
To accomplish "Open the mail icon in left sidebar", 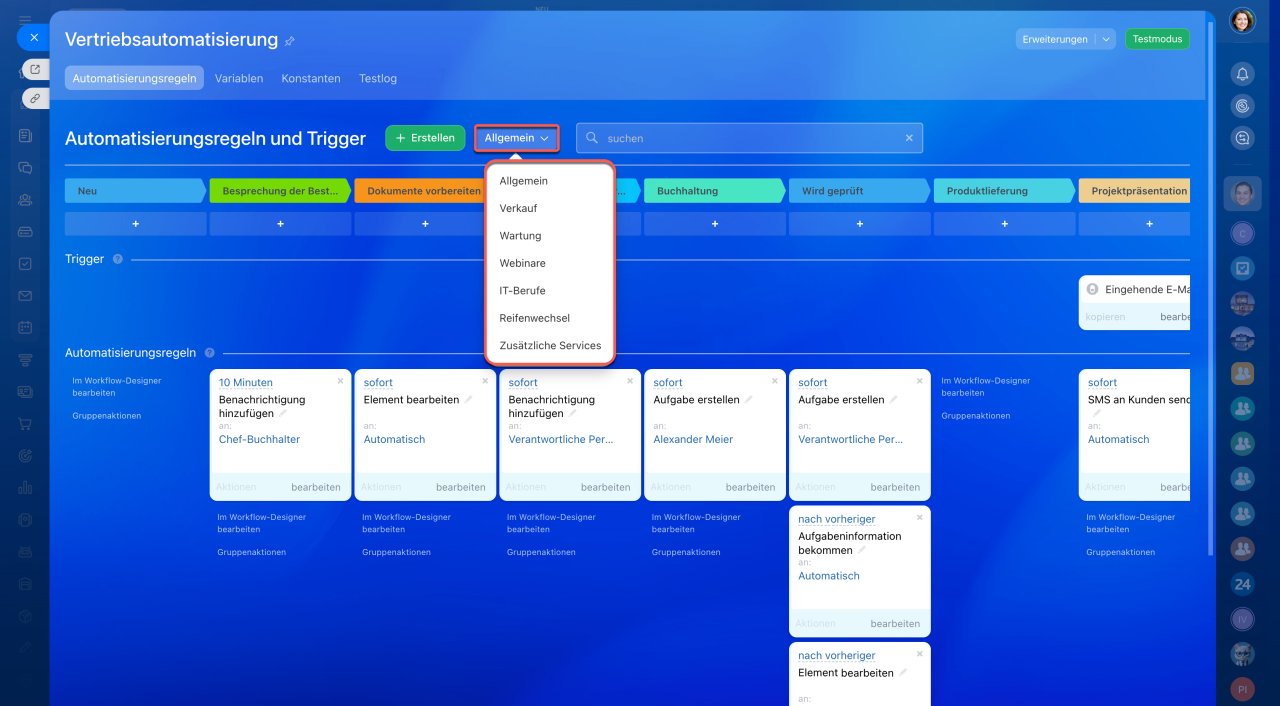I will (x=25, y=296).
